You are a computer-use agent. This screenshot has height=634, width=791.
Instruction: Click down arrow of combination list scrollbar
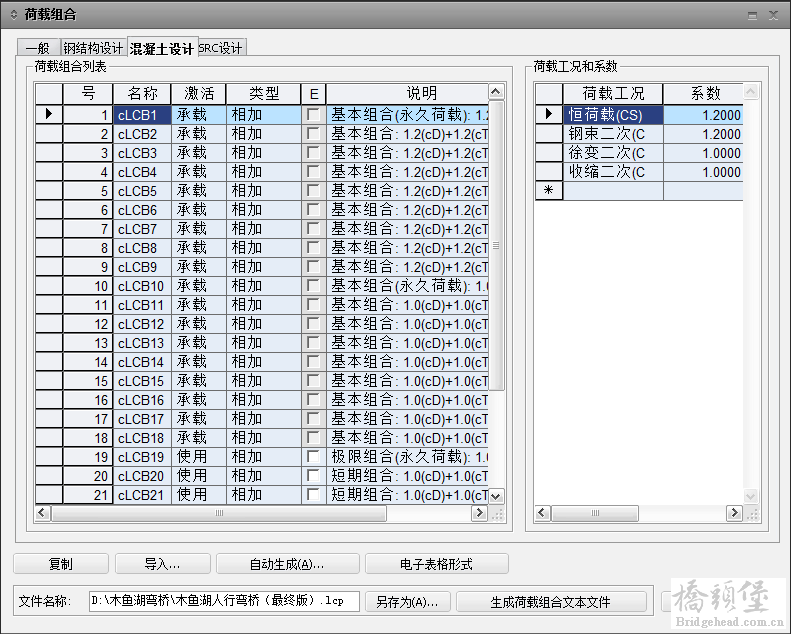click(496, 496)
